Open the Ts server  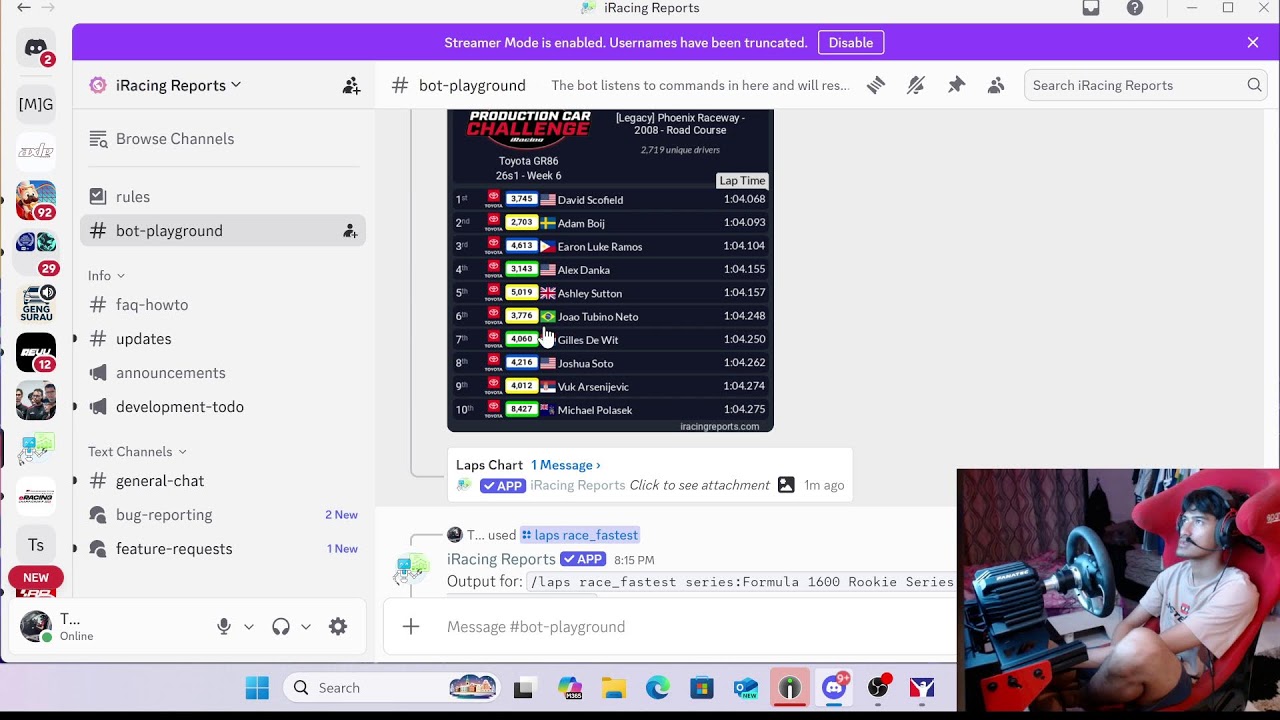pyautogui.click(x=36, y=545)
